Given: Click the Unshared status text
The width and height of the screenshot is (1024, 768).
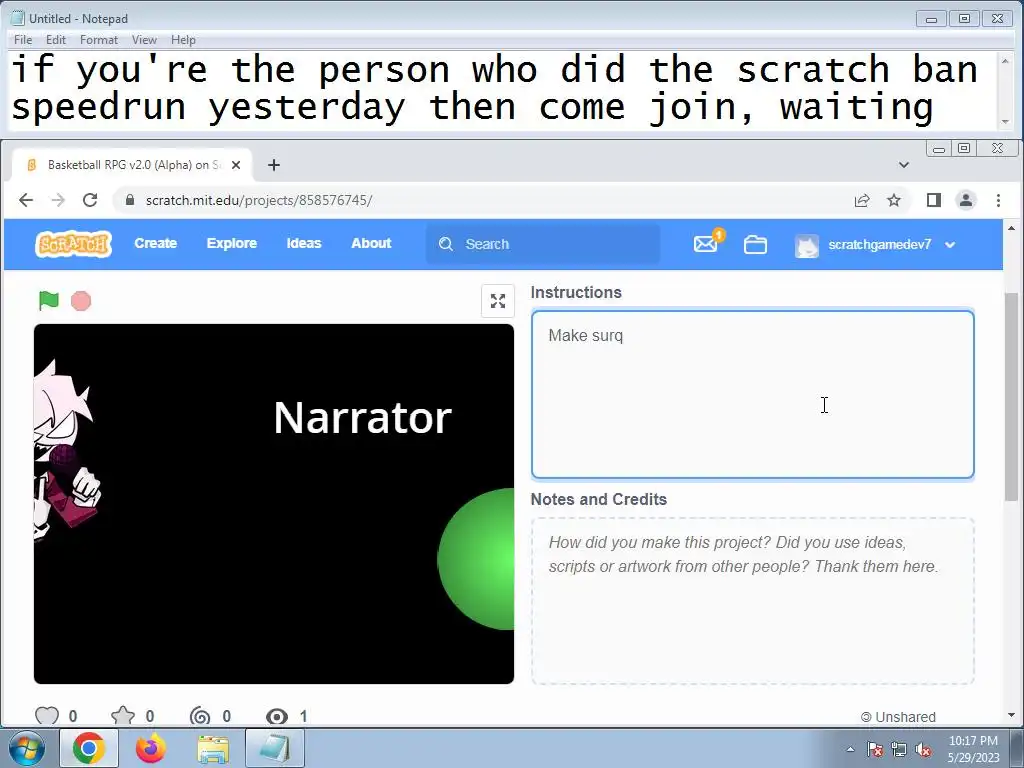Looking at the screenshot, I should coord(905,717).
